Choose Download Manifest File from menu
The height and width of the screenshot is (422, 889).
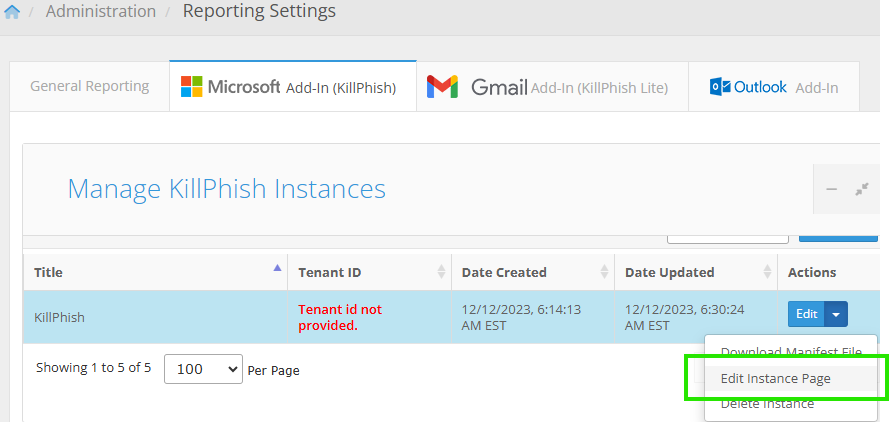(x=791, y=352)
